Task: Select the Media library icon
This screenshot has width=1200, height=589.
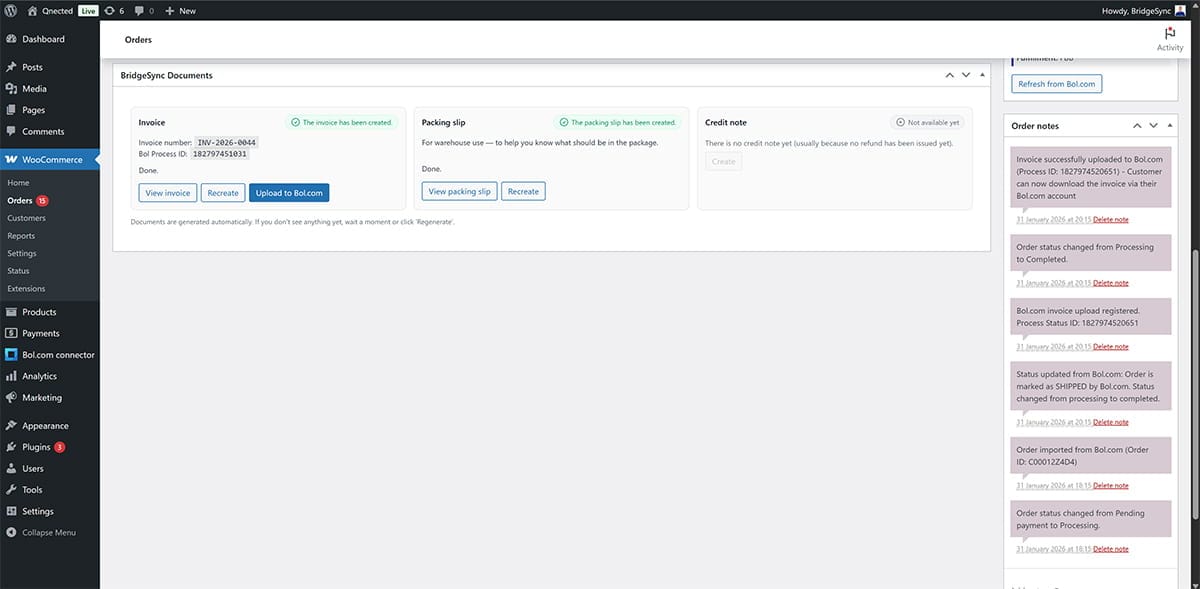Action: click(x=19, y=88)
